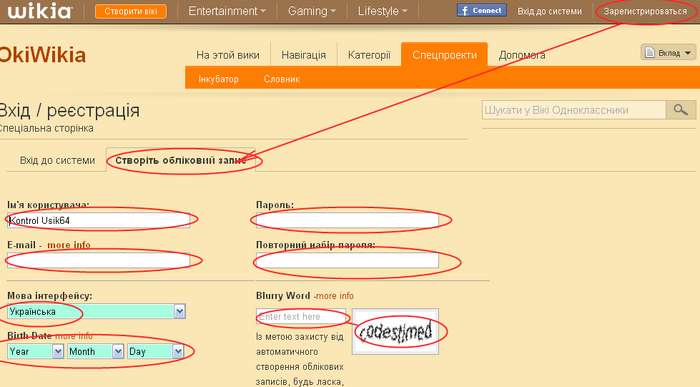Click the Facebook Connect button
This screenshot has height=387, width=700.
click(x=482, y=10)
